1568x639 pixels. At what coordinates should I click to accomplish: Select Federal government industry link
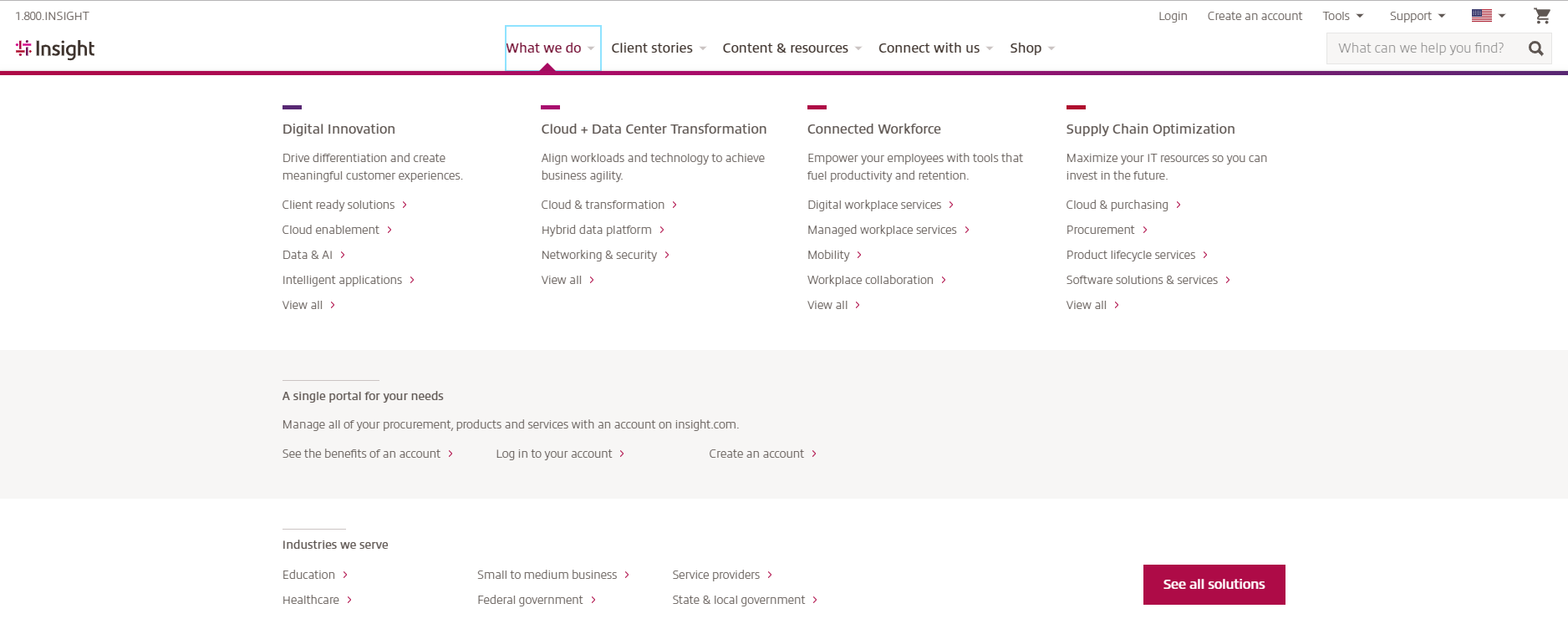[x=530, y=600]
